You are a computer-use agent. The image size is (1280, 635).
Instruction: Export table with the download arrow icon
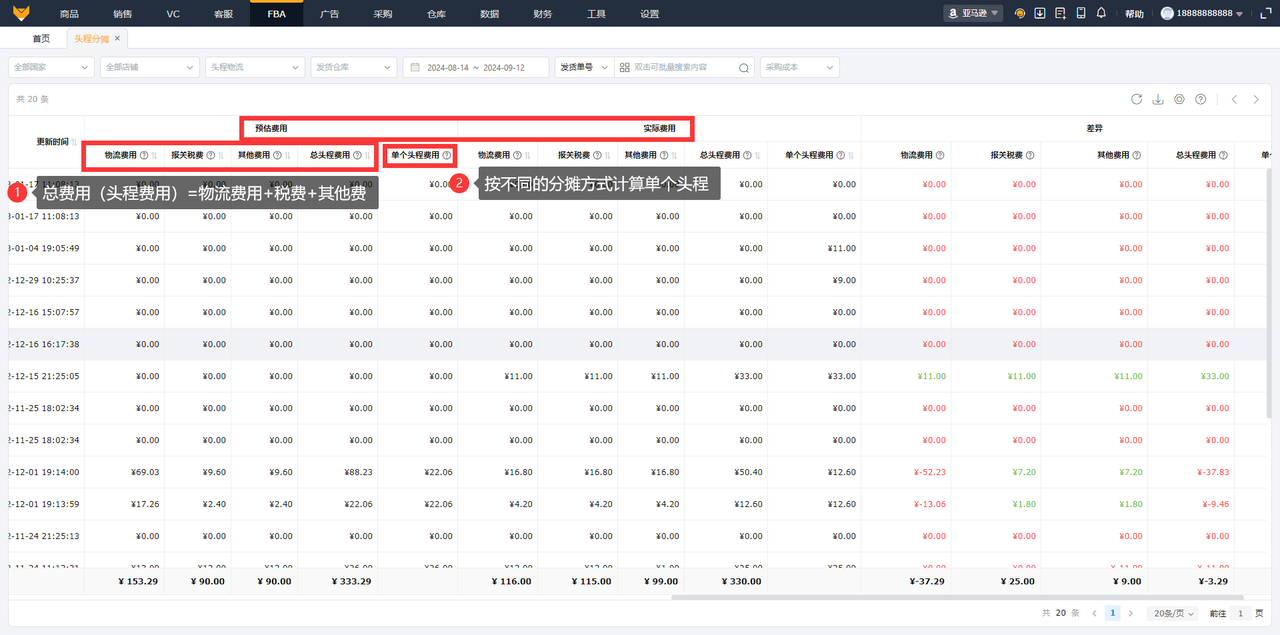click(1158, 99)
